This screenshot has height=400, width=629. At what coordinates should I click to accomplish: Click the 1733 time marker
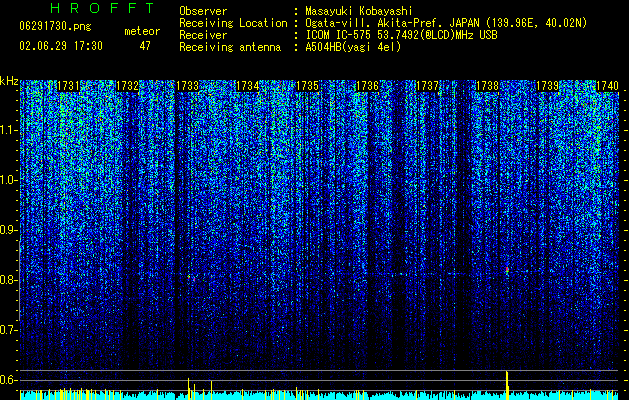pyautogui.click(x=188, y=86)
